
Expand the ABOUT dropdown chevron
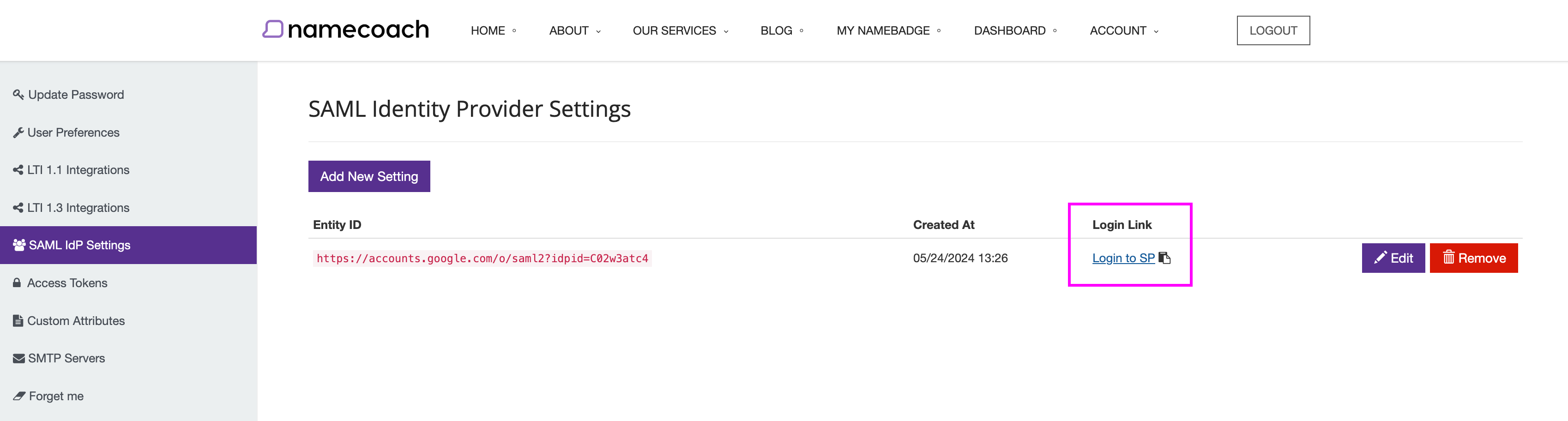pyautogui.click(x=598, y=31)
